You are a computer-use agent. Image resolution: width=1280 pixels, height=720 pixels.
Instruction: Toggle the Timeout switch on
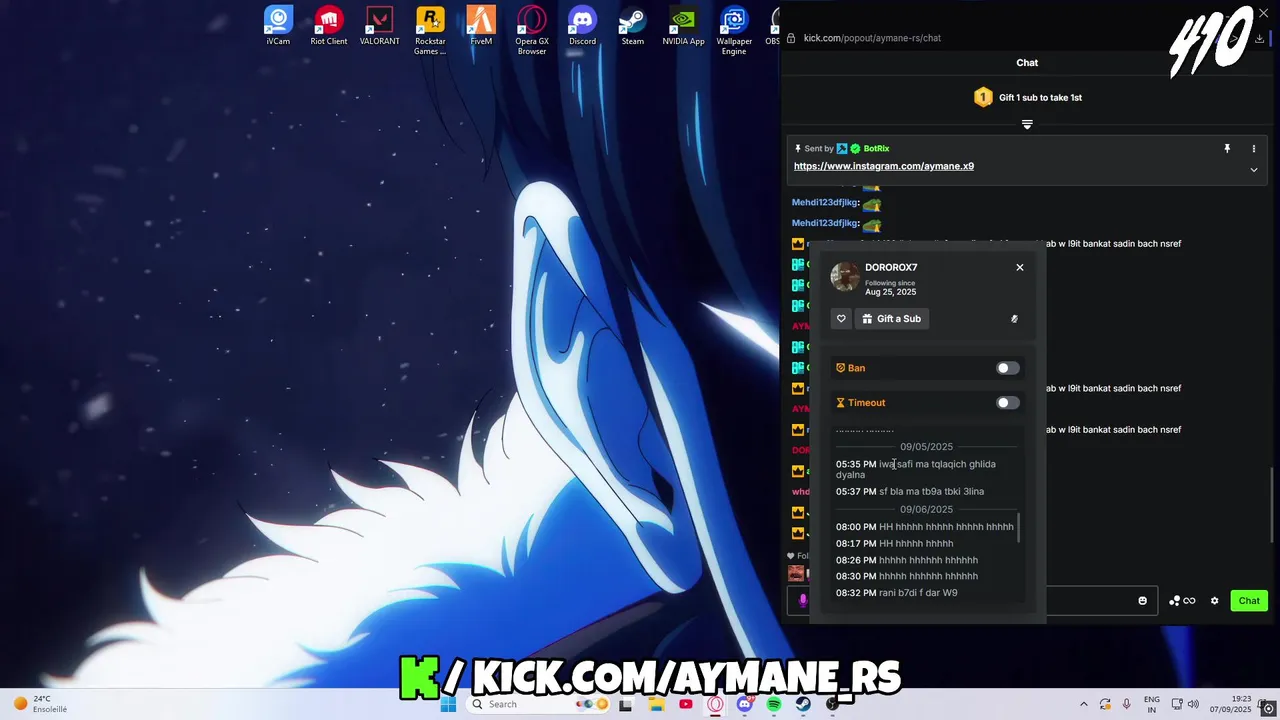pos(1008,403)
